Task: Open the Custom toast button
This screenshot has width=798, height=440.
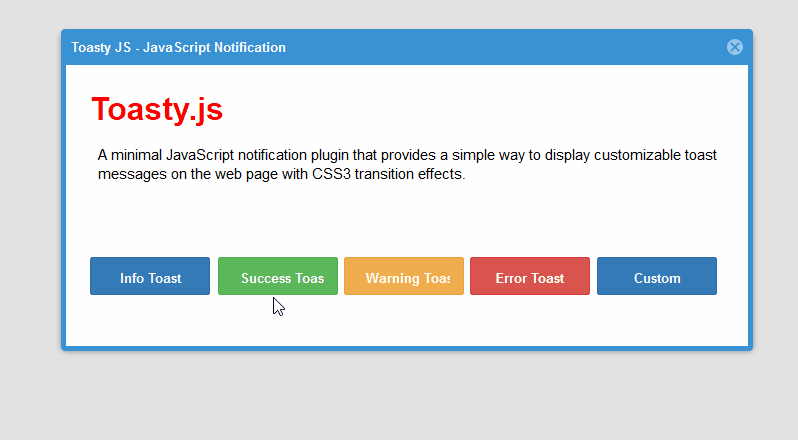Action: coord(657,276)
